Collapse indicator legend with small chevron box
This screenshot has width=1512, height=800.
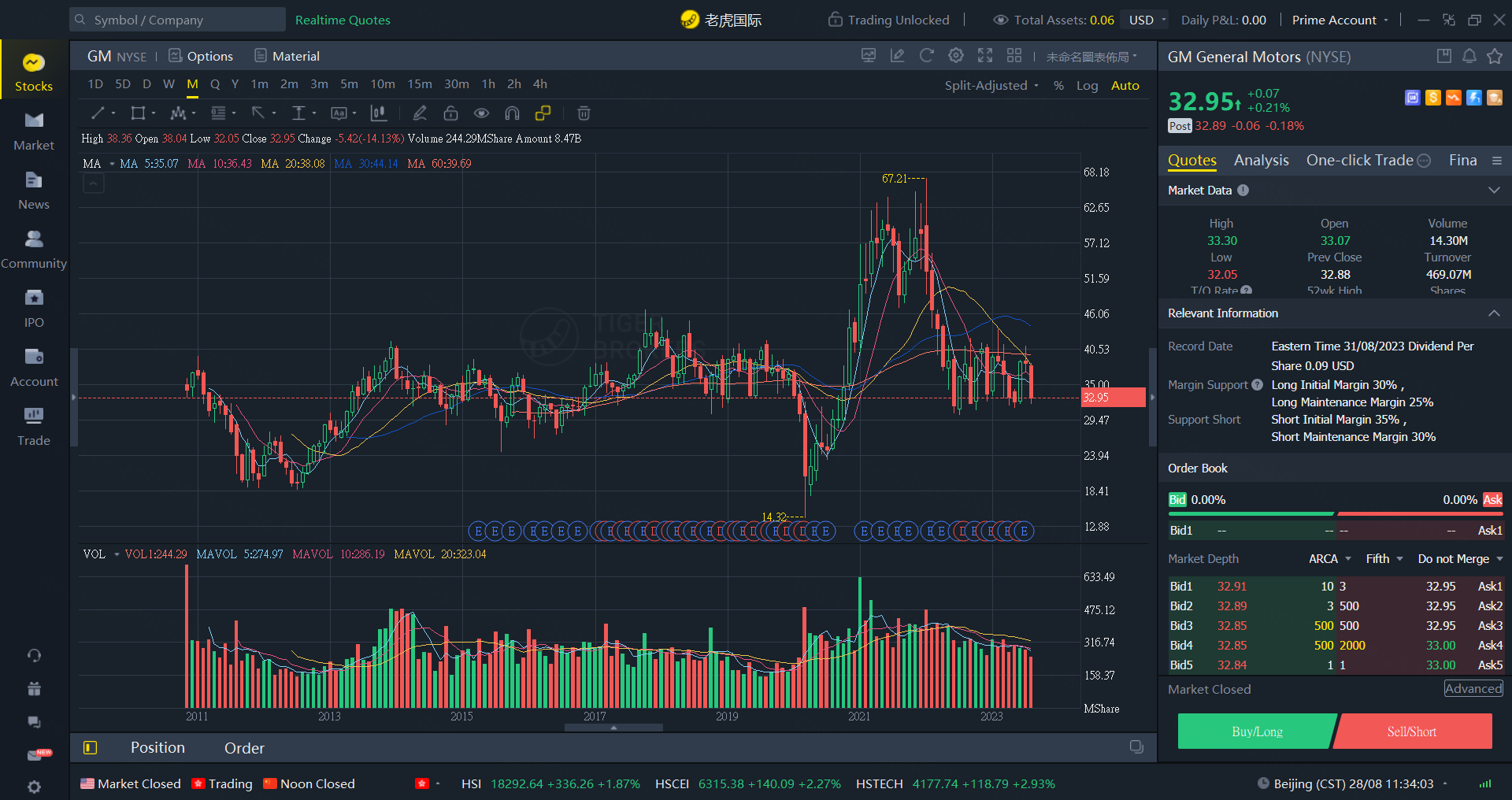(x=94, y=183)
